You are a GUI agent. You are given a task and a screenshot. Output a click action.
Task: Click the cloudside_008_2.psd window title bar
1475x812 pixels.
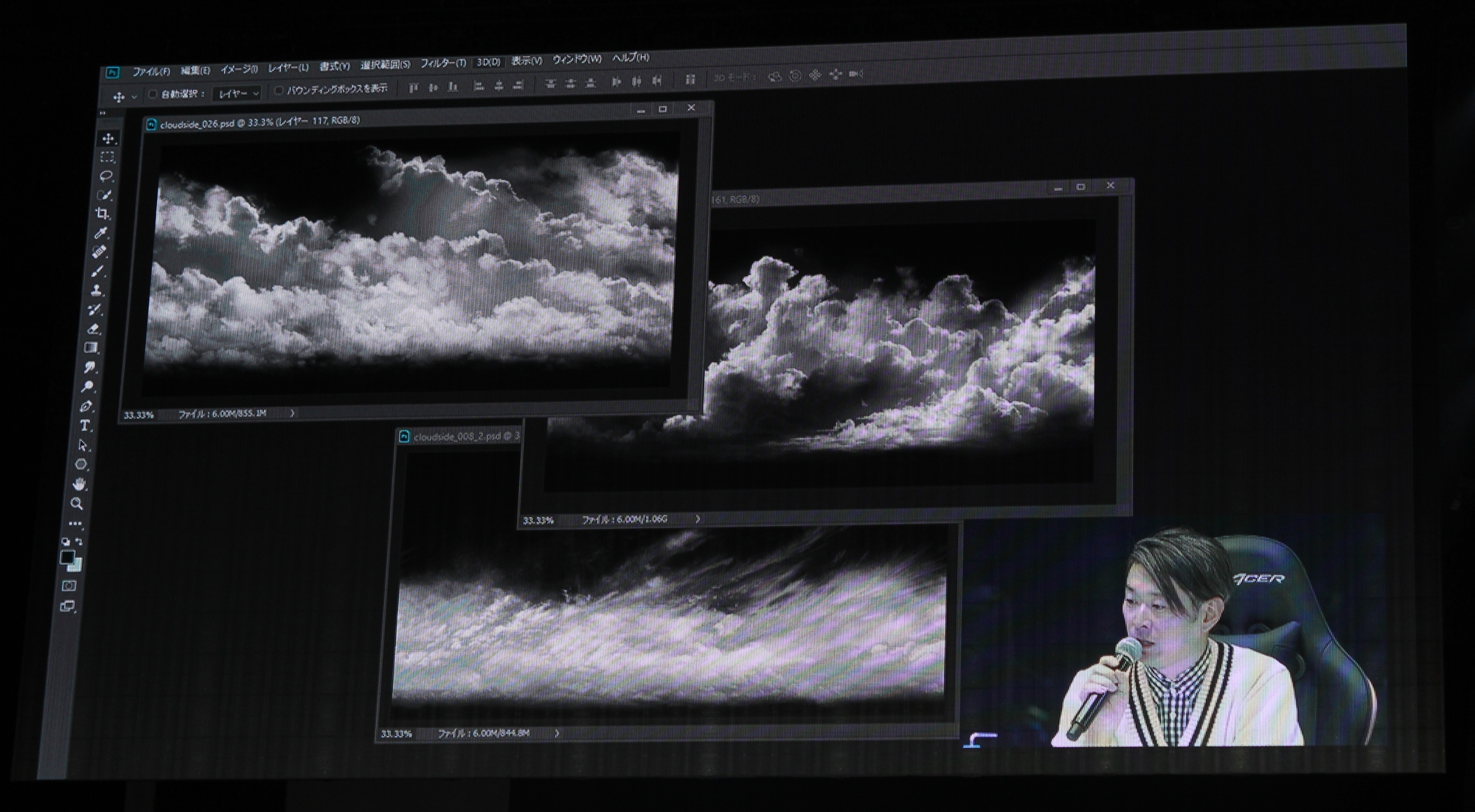[461, 437]
